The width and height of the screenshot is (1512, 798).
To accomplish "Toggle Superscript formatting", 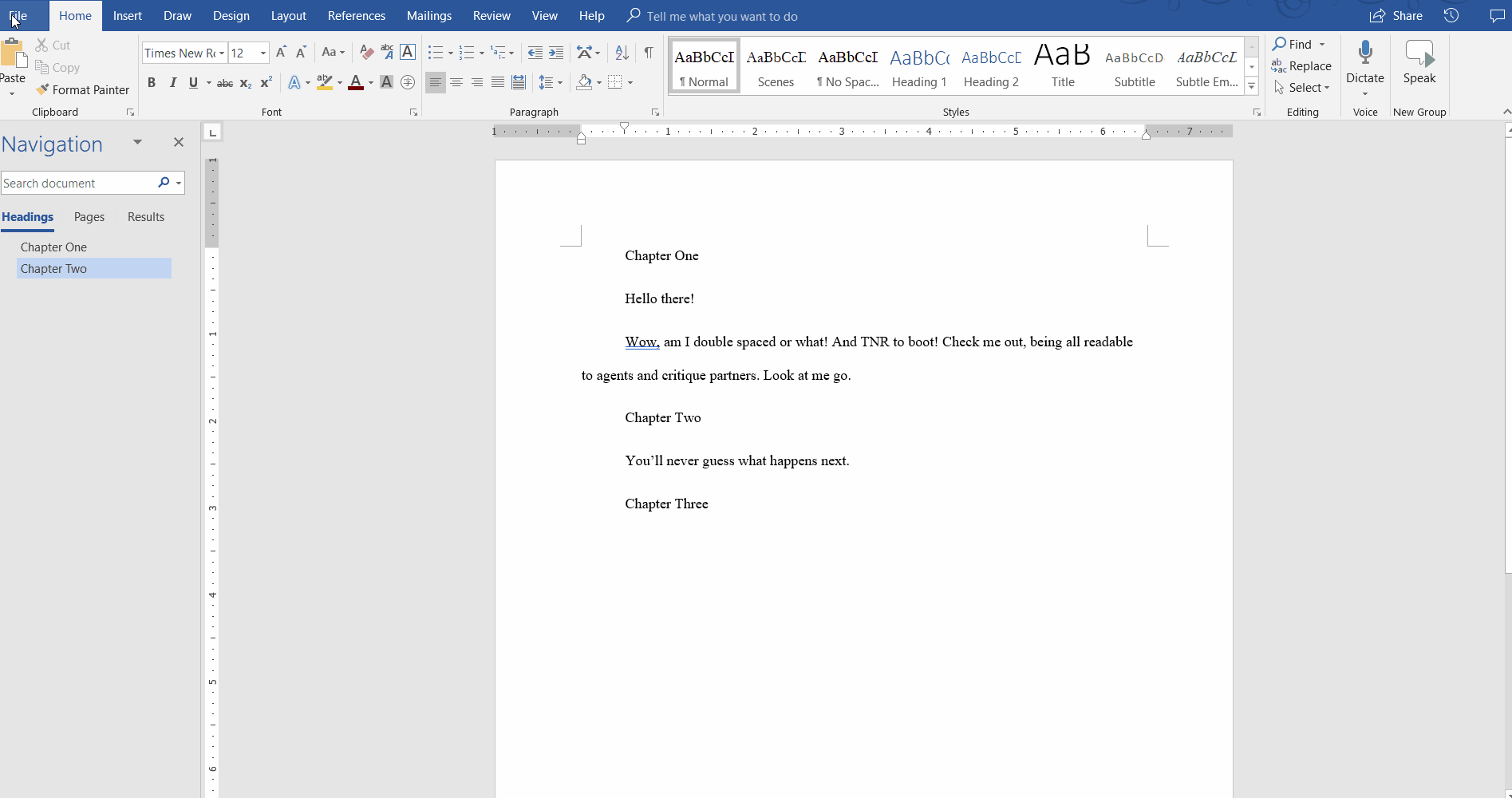I will coord(266,82).
